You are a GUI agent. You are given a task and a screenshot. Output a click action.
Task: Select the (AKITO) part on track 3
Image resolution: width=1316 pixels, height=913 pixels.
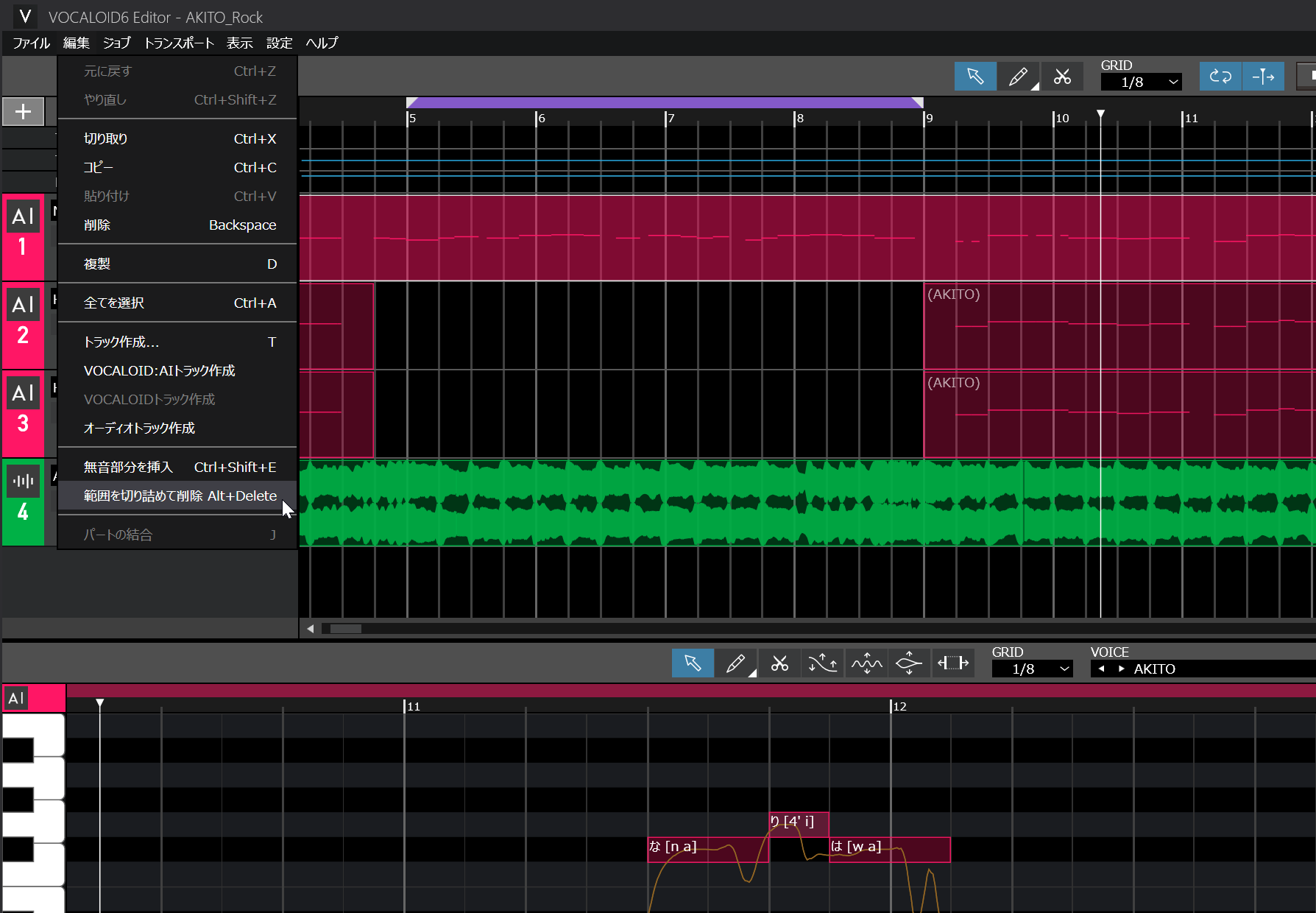1119,414
